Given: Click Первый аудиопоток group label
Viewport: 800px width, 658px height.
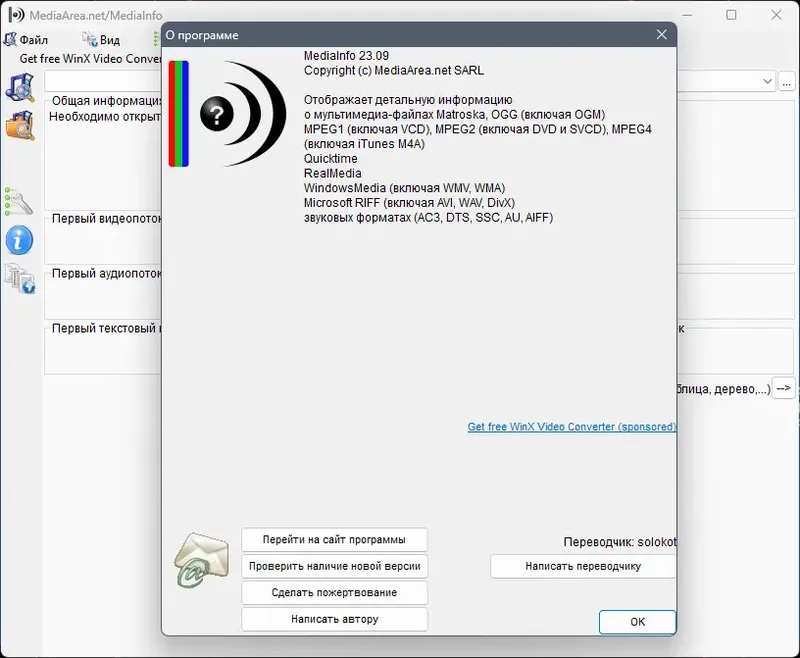Looking at the screenshot, I should pyautogui.click(x=107, y=273).
